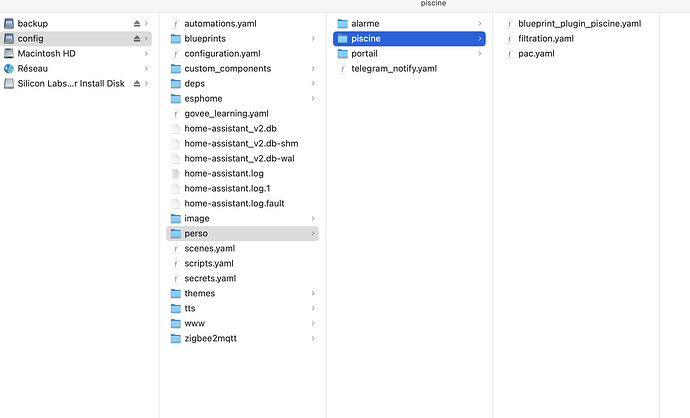The image size is (690, 418).
Task: Click the Macintosh HD drive icon
Action: [9, 54]
